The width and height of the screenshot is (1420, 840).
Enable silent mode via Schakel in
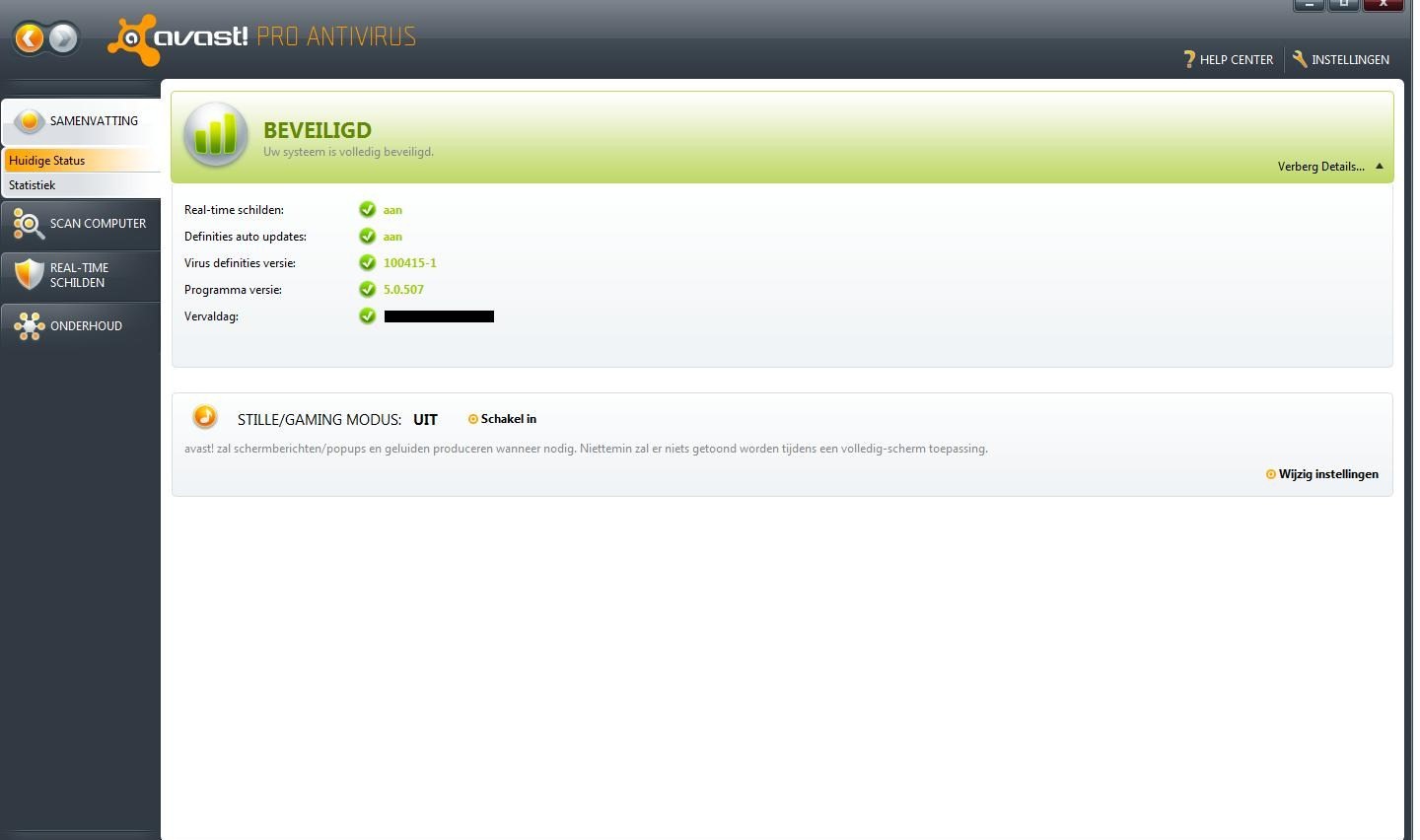(502, 419)
